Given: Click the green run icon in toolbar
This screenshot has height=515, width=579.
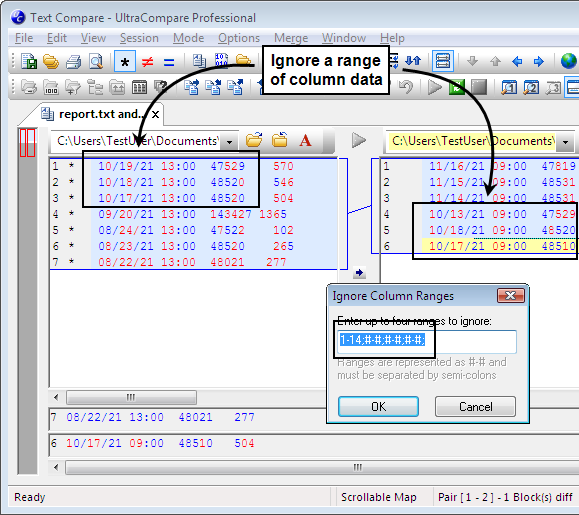Looking at the screenshot, I should pyautogui.click(x=457, y=87).
